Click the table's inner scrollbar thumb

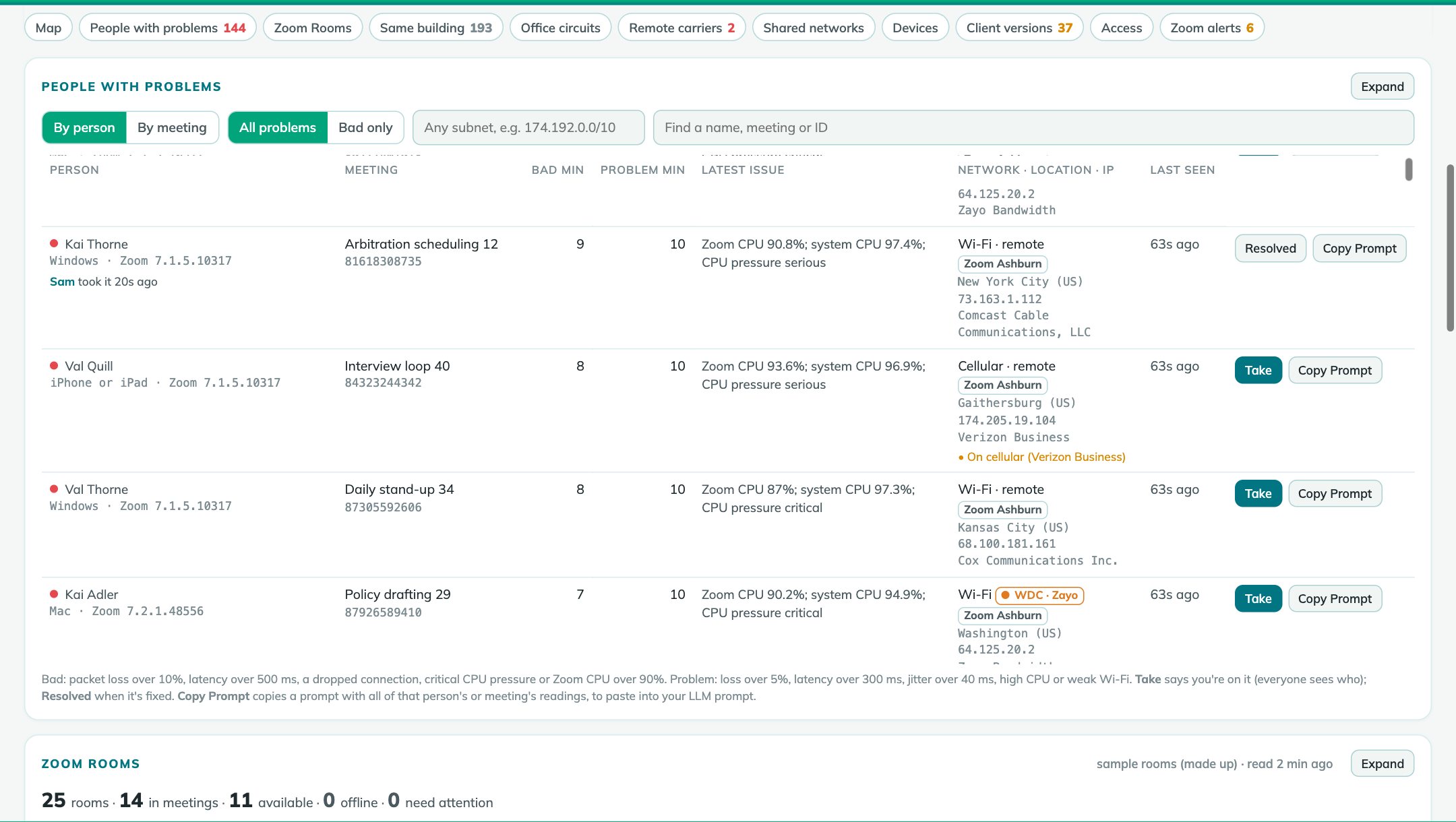coord(1408,169)
